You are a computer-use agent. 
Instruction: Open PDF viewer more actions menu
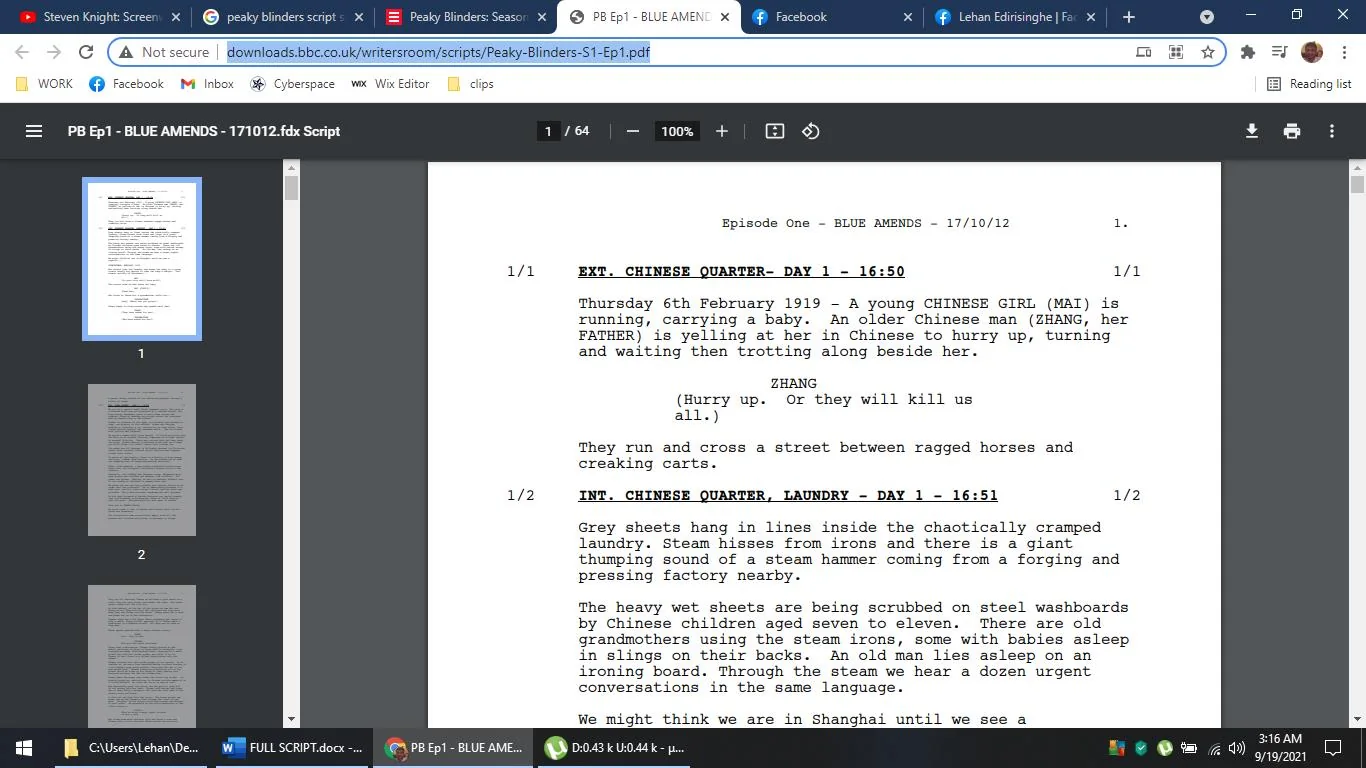click(1332, 131)
